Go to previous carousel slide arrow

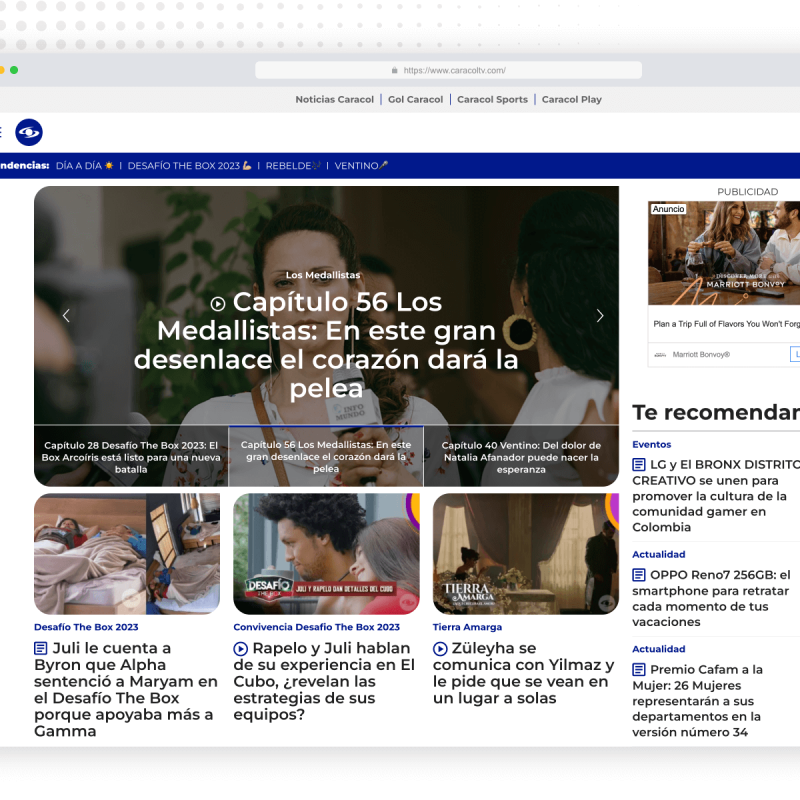[66, 316]
